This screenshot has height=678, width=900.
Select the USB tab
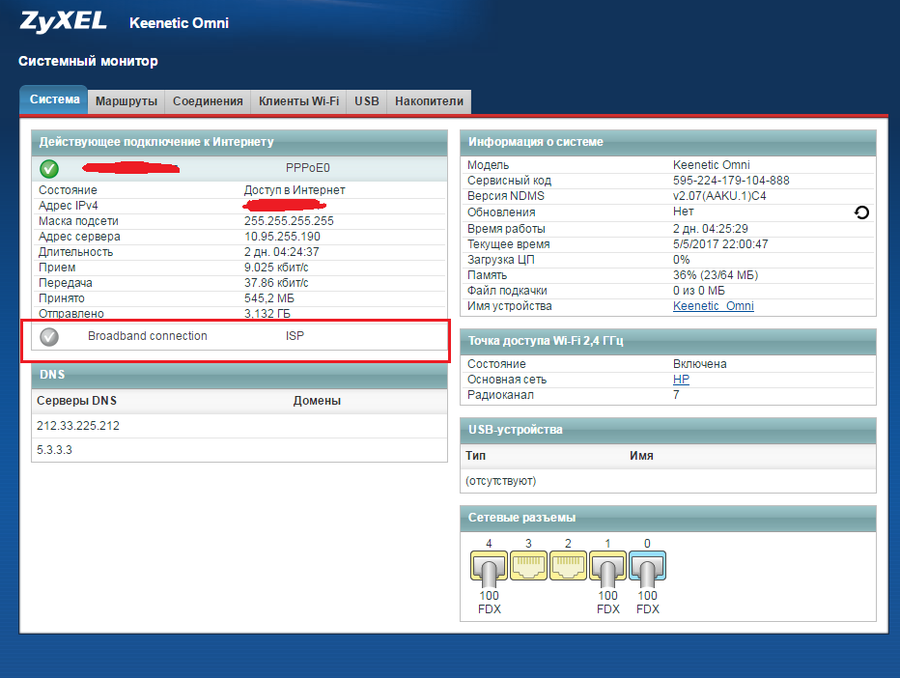click(367, 101)
